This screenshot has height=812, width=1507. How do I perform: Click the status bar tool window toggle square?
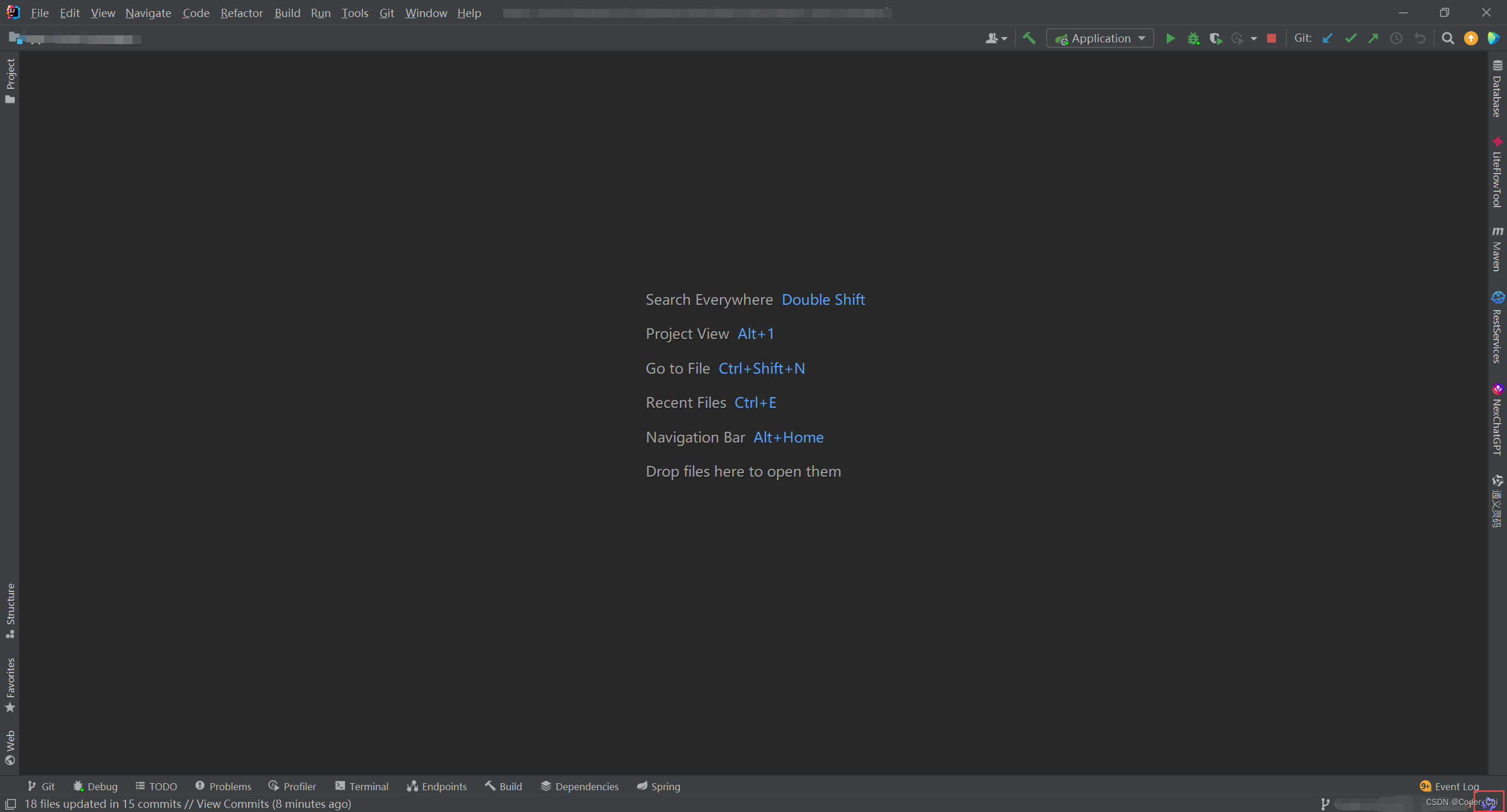(11, 804)
